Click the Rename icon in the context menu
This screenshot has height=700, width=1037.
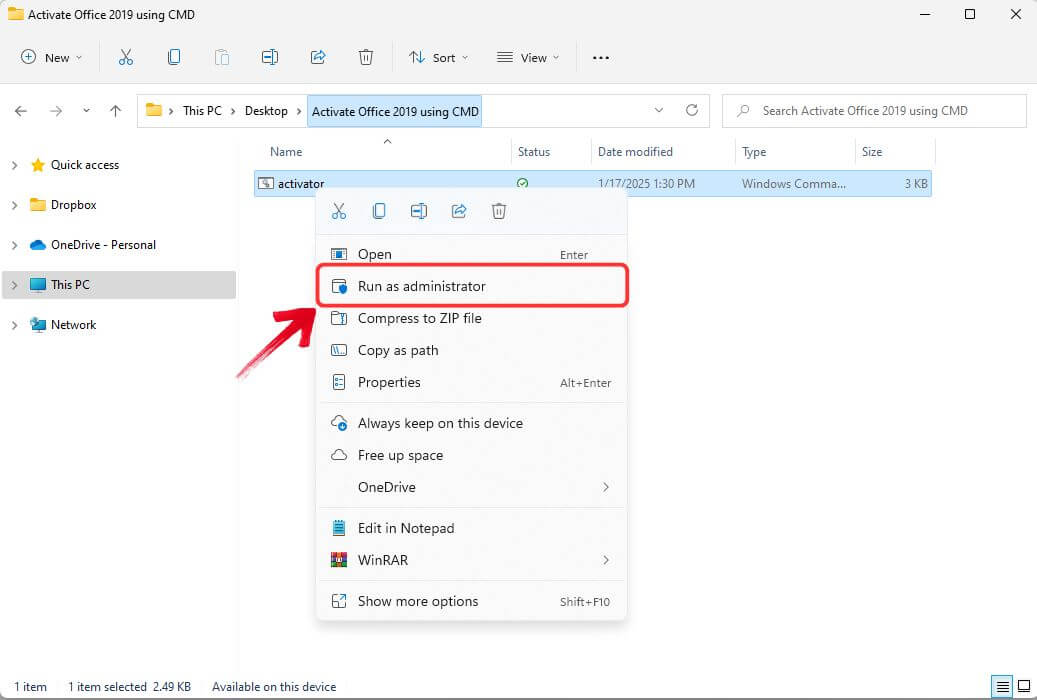419,211
